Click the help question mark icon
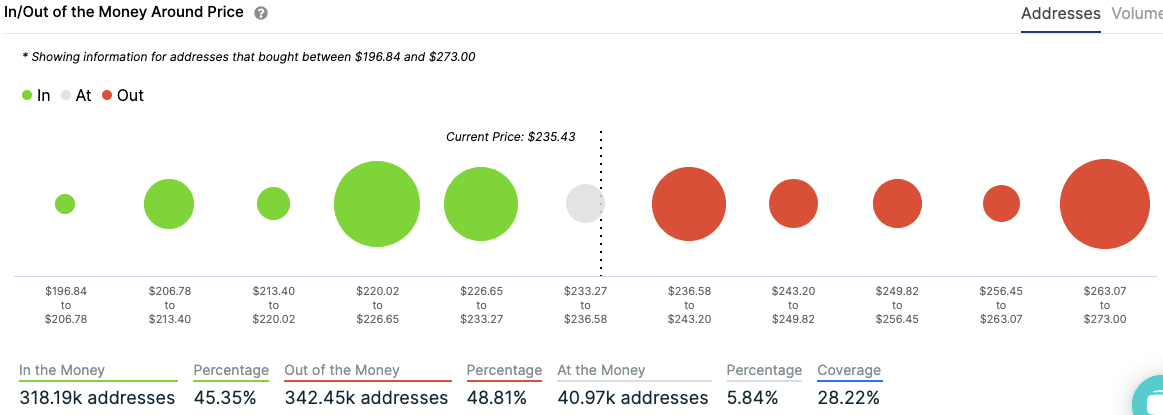1163x415 pixels. pyautogui.click(x=261, y=14)
